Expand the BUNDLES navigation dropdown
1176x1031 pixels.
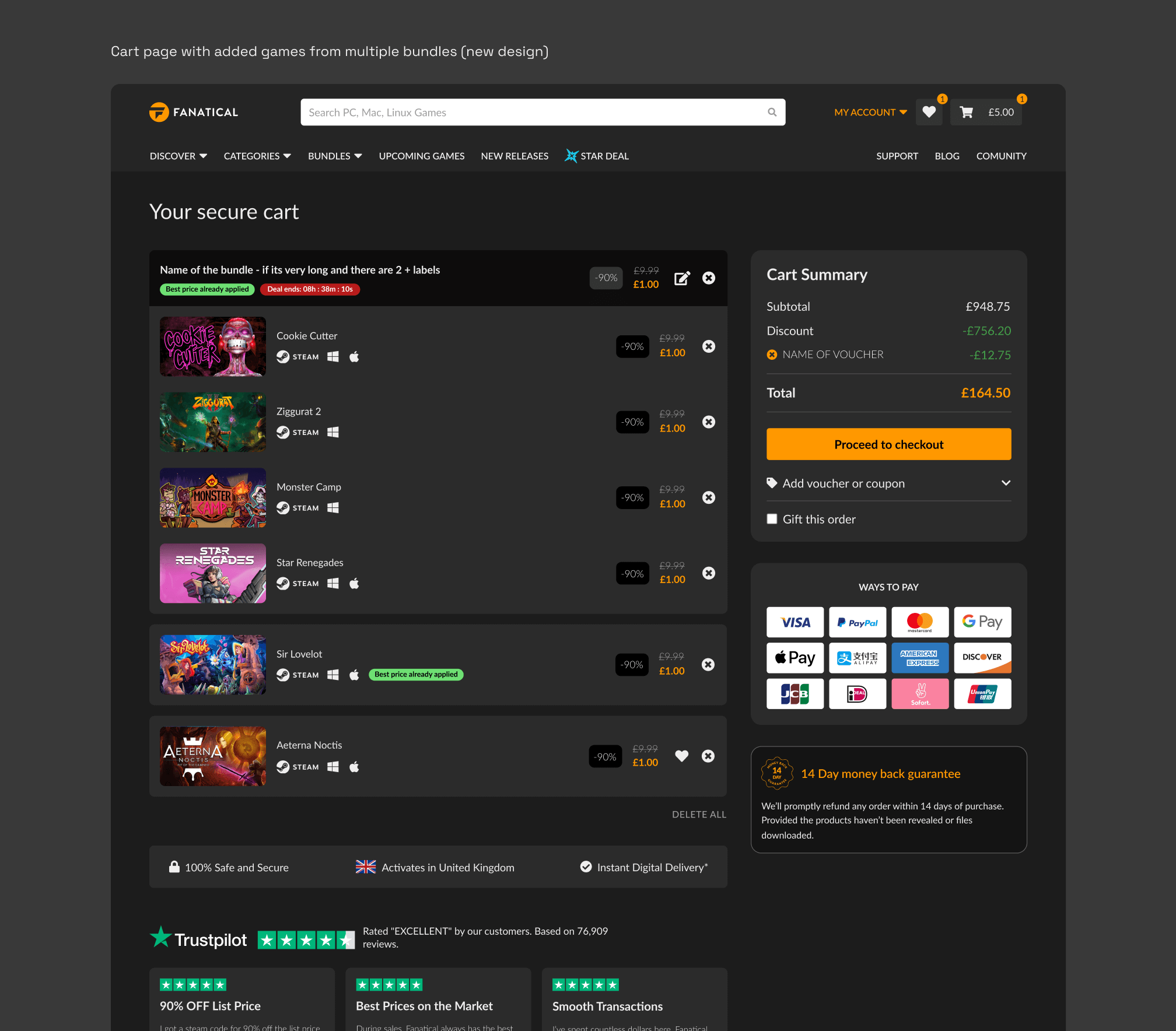335,156
